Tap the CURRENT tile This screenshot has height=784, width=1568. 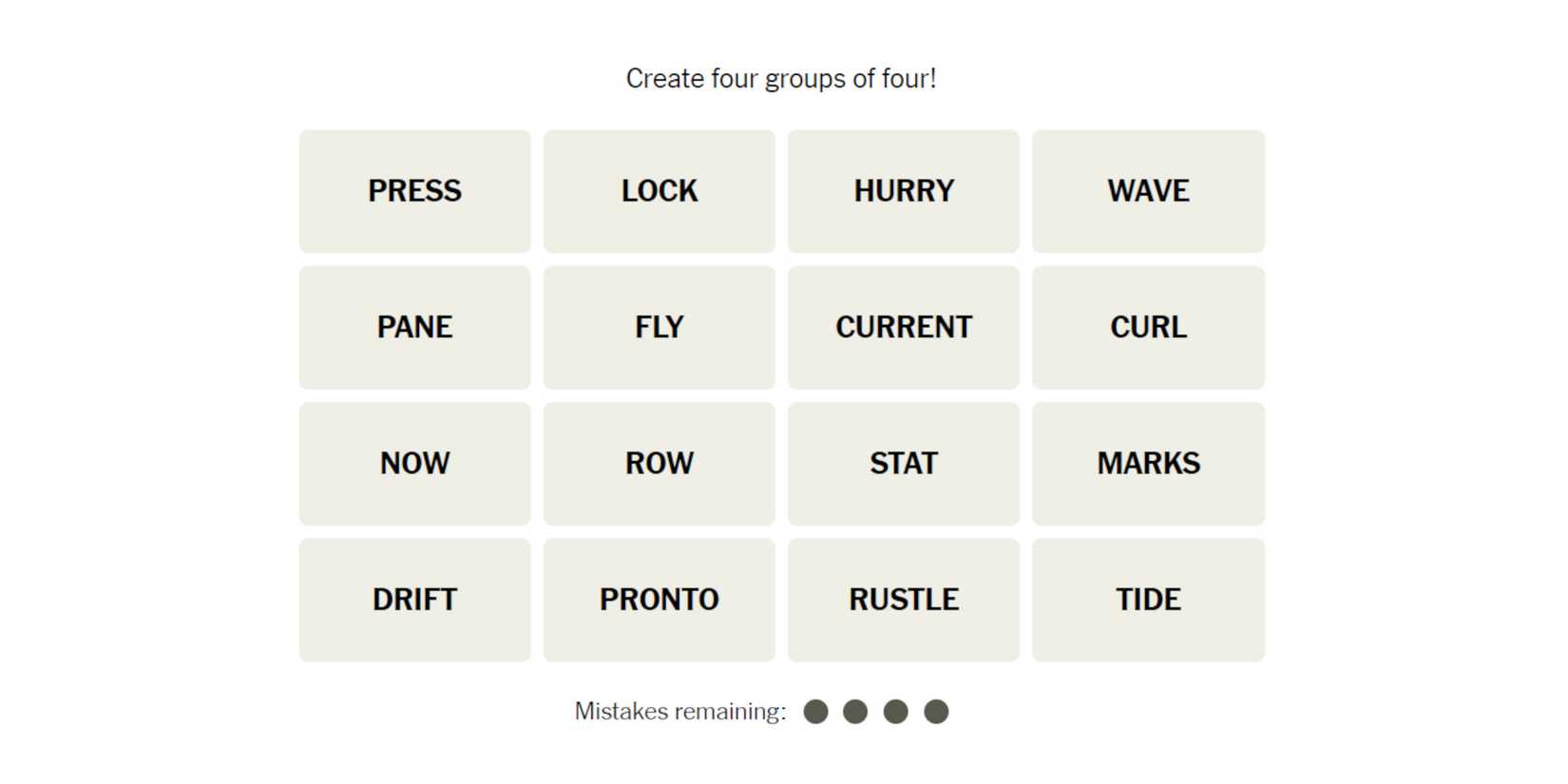pos(903,327)
